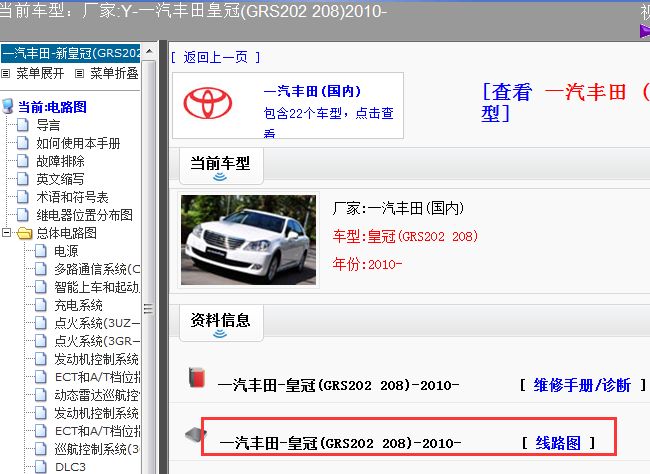Click the 当前:电路图 root computer icon

click(8, 106)
